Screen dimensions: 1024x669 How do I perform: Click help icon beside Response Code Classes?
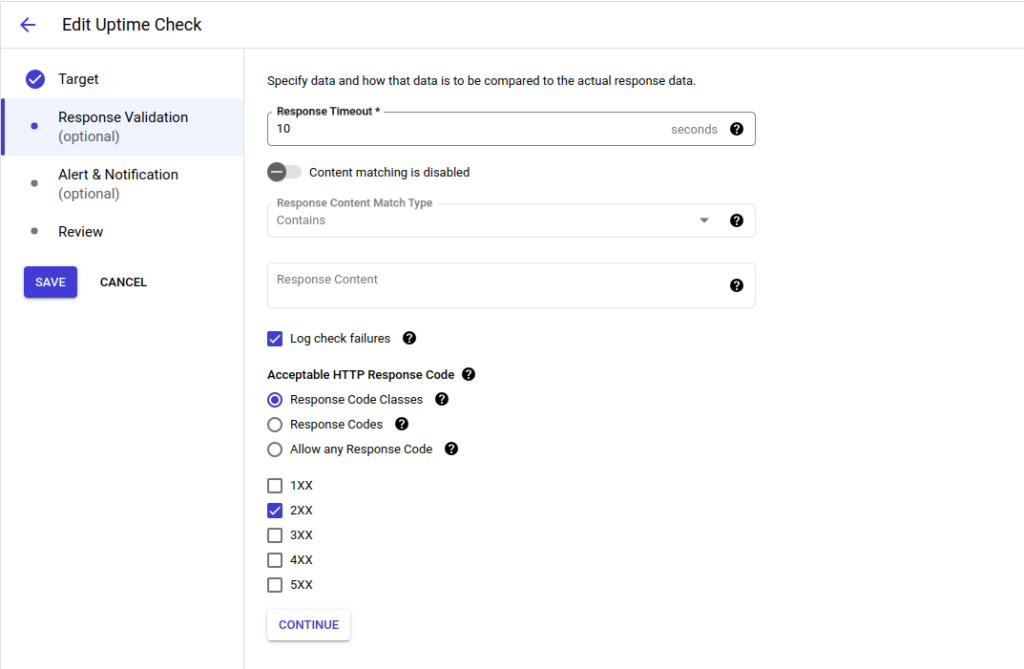pyautogui.click(x=441, y=399)
